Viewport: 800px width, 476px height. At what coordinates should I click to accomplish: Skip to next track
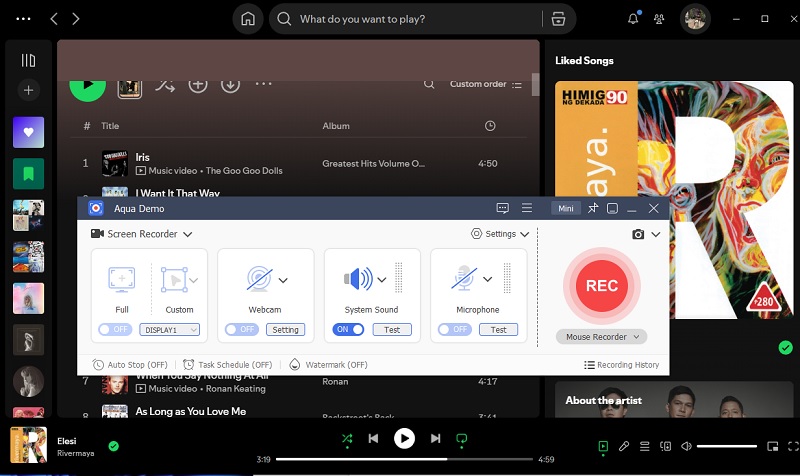point(435,439)
